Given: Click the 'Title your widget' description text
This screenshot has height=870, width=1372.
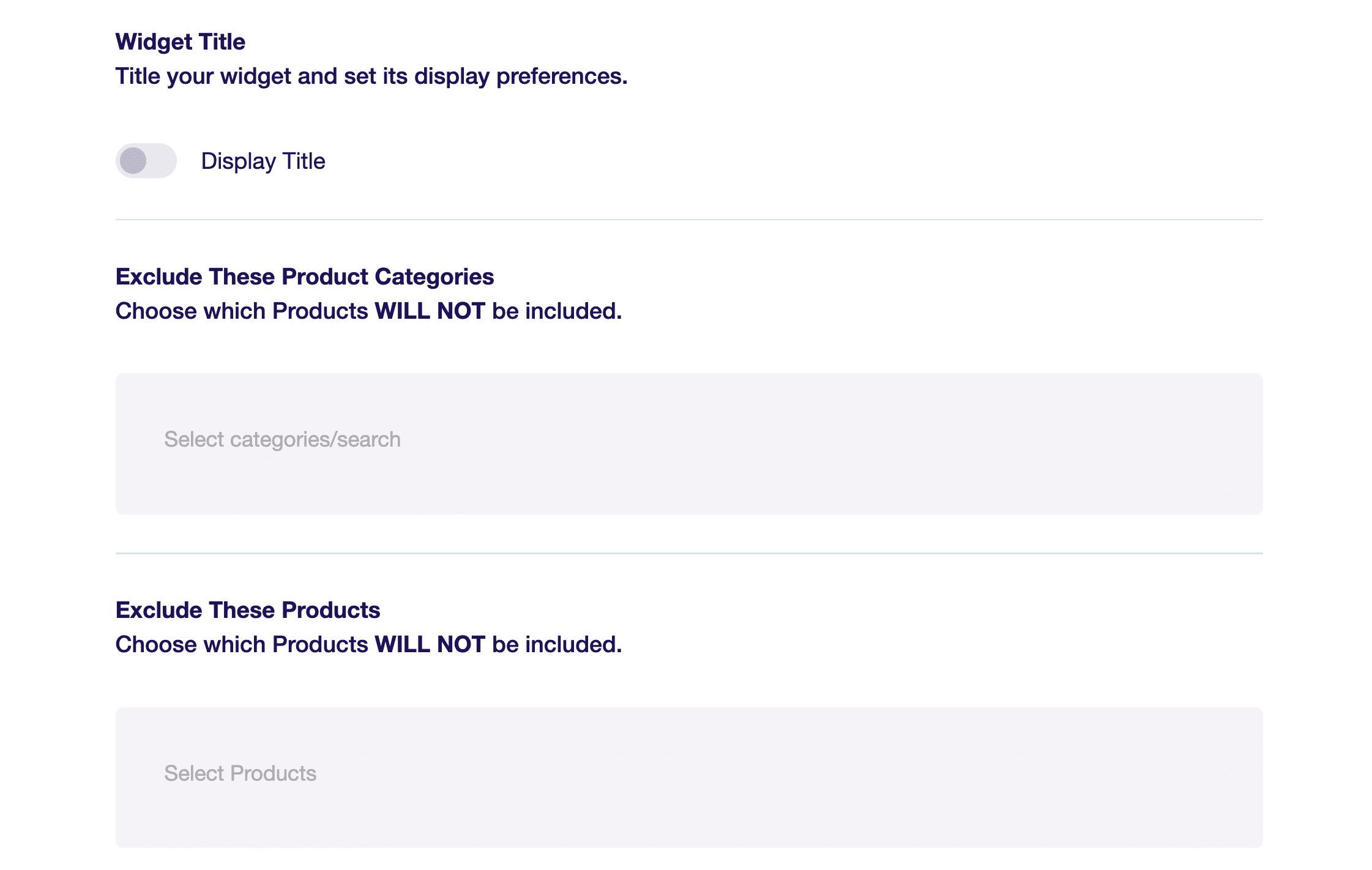Looking at the screenshot, I should click(371, 76).
